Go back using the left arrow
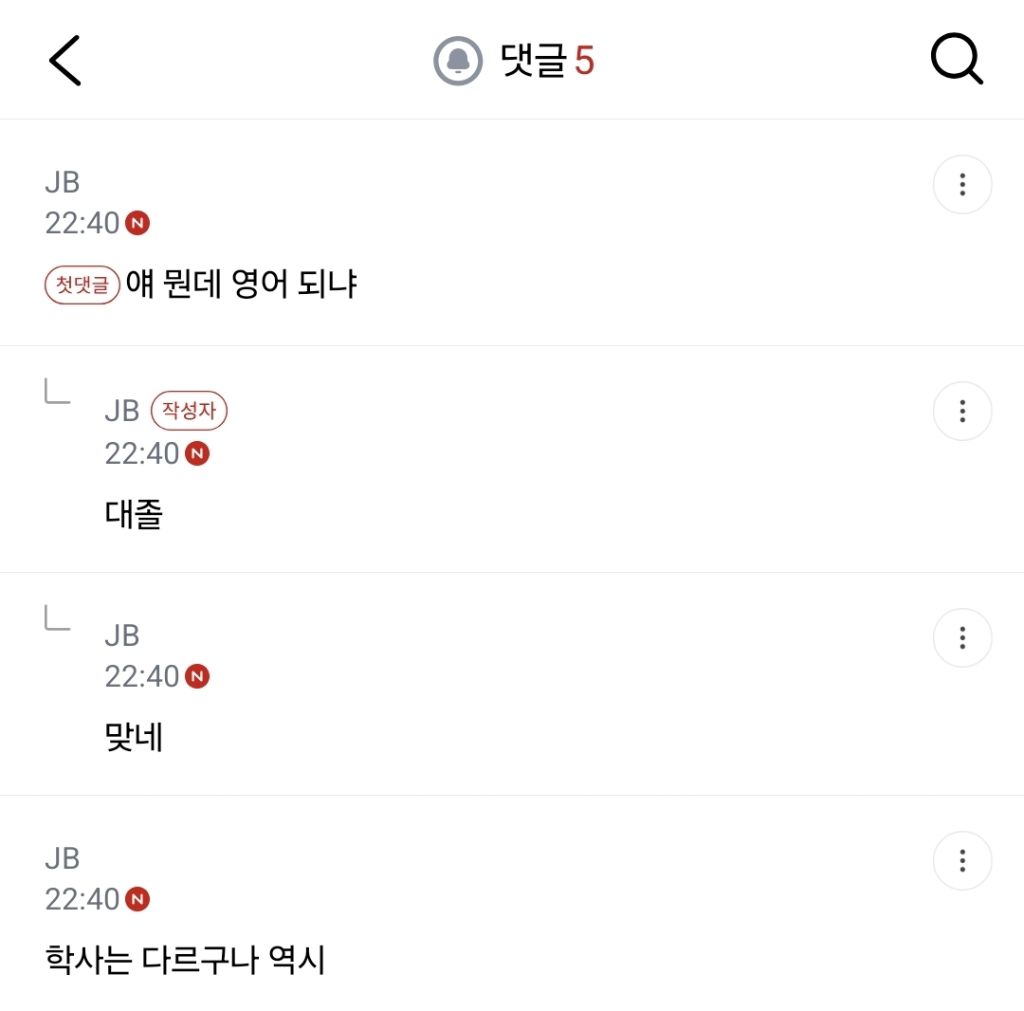The height and width of the screenshot is (1011, 1024). tap(65, 61)
